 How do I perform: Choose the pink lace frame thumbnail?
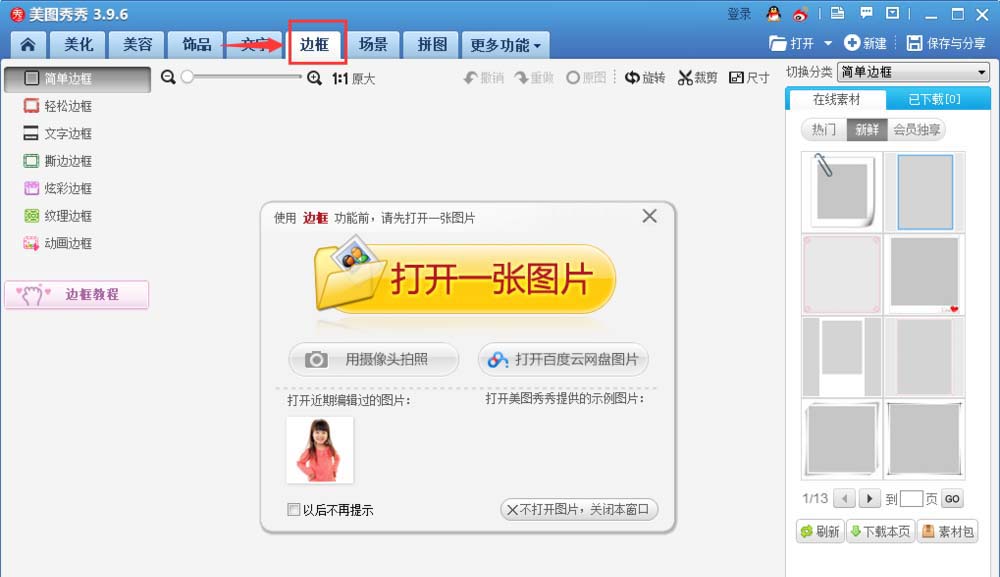click(842, 274)
